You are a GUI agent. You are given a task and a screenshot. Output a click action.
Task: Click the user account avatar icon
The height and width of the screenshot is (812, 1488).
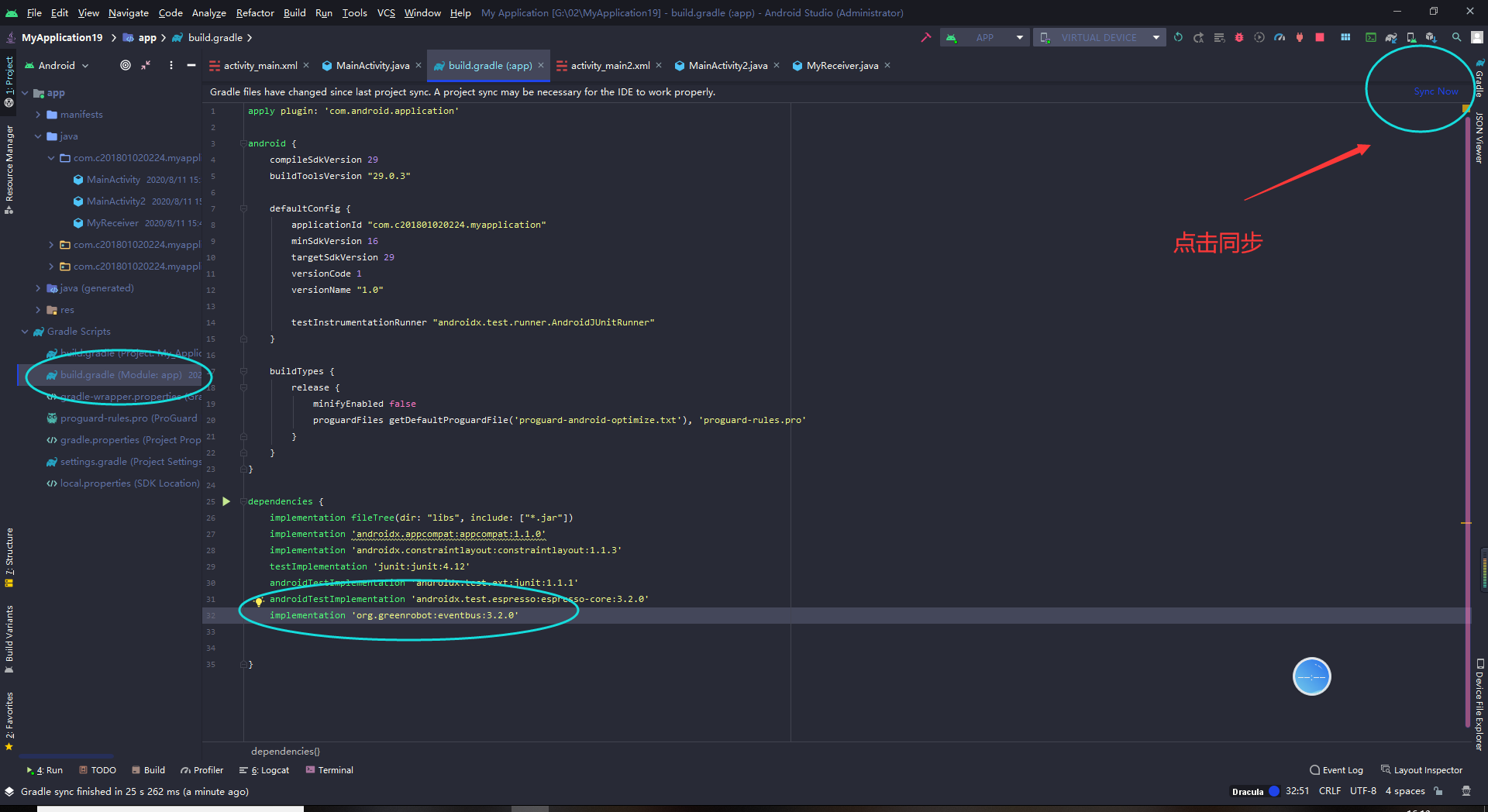(x=1477, y=37)
